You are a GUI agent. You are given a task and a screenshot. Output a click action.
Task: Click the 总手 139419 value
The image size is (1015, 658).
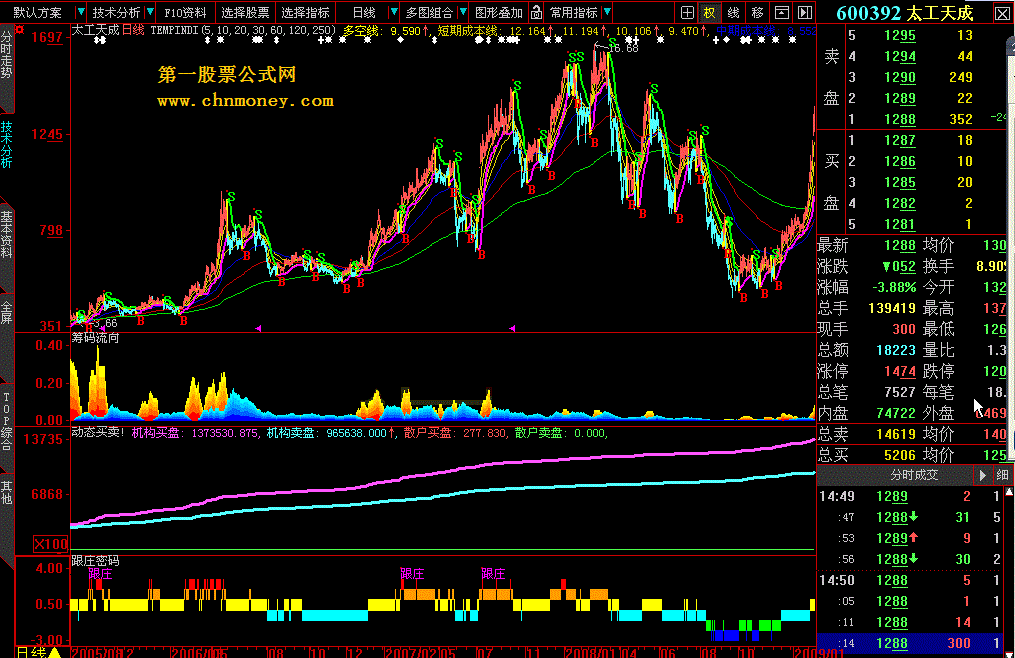[x=892, y=308]
